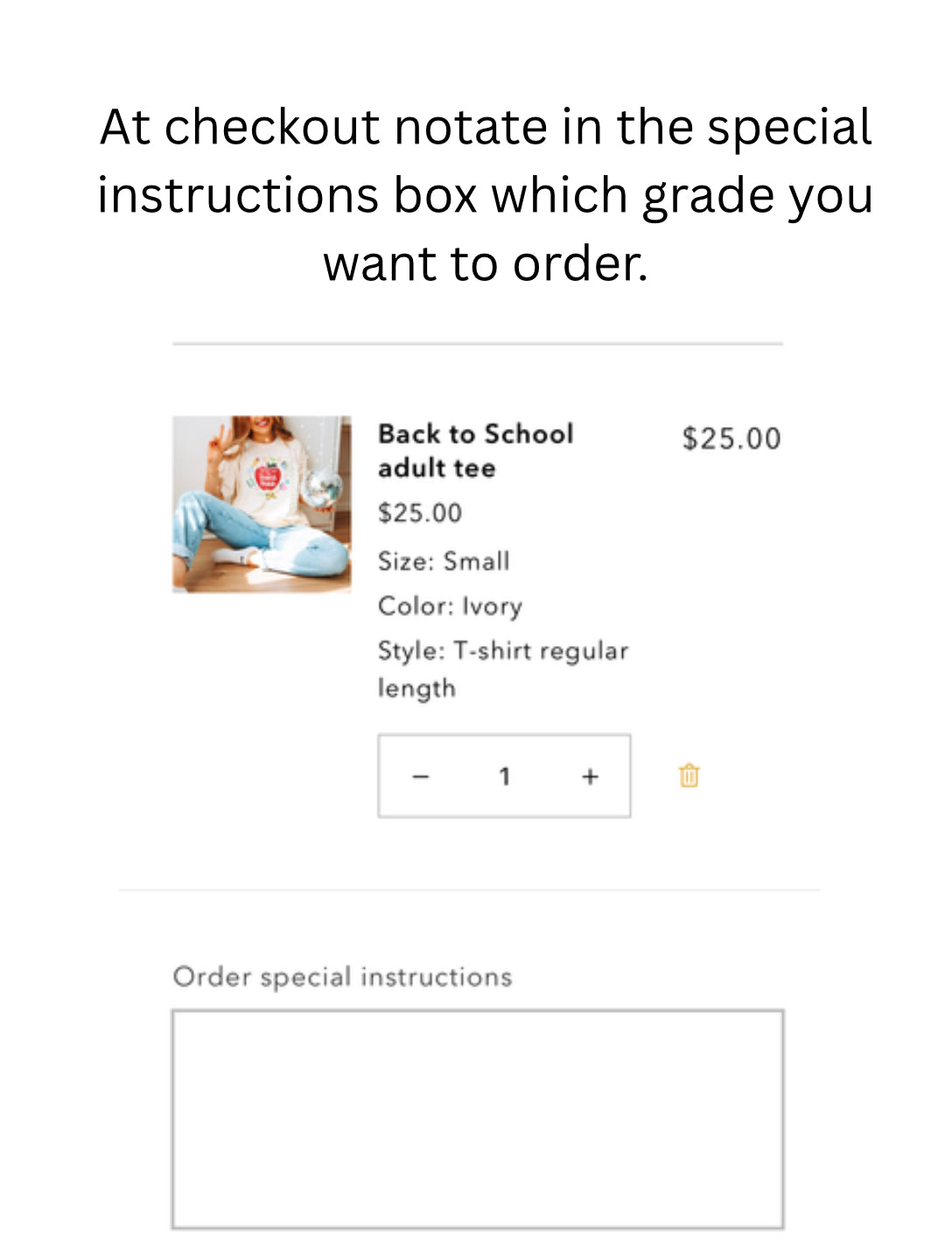Select the 'want to order.' heading line
Screen dimensions: 952x1248
[486, 263]
